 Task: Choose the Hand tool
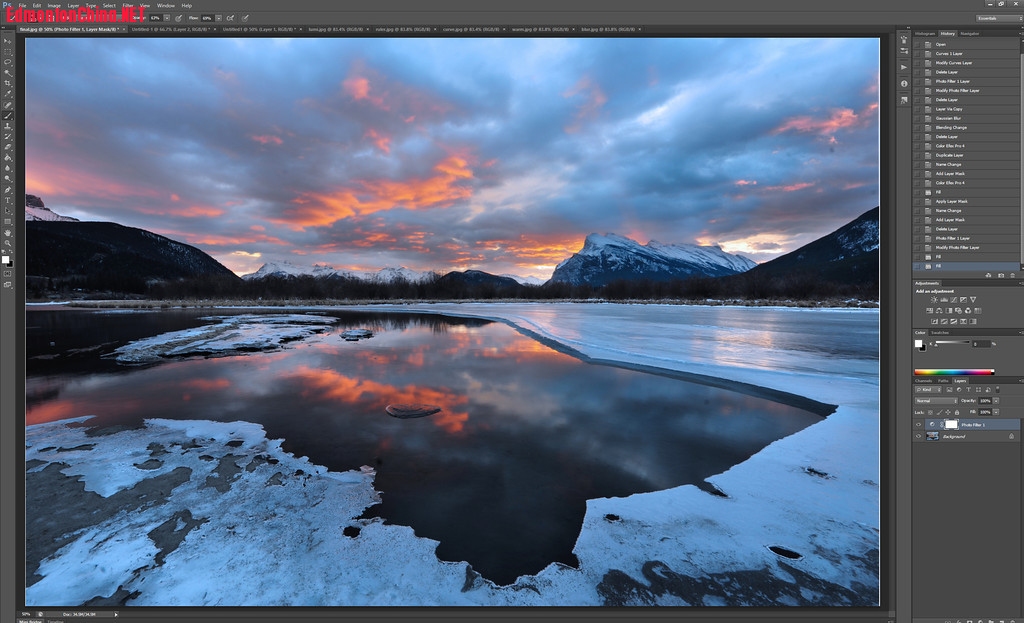(x=8, y=232)
